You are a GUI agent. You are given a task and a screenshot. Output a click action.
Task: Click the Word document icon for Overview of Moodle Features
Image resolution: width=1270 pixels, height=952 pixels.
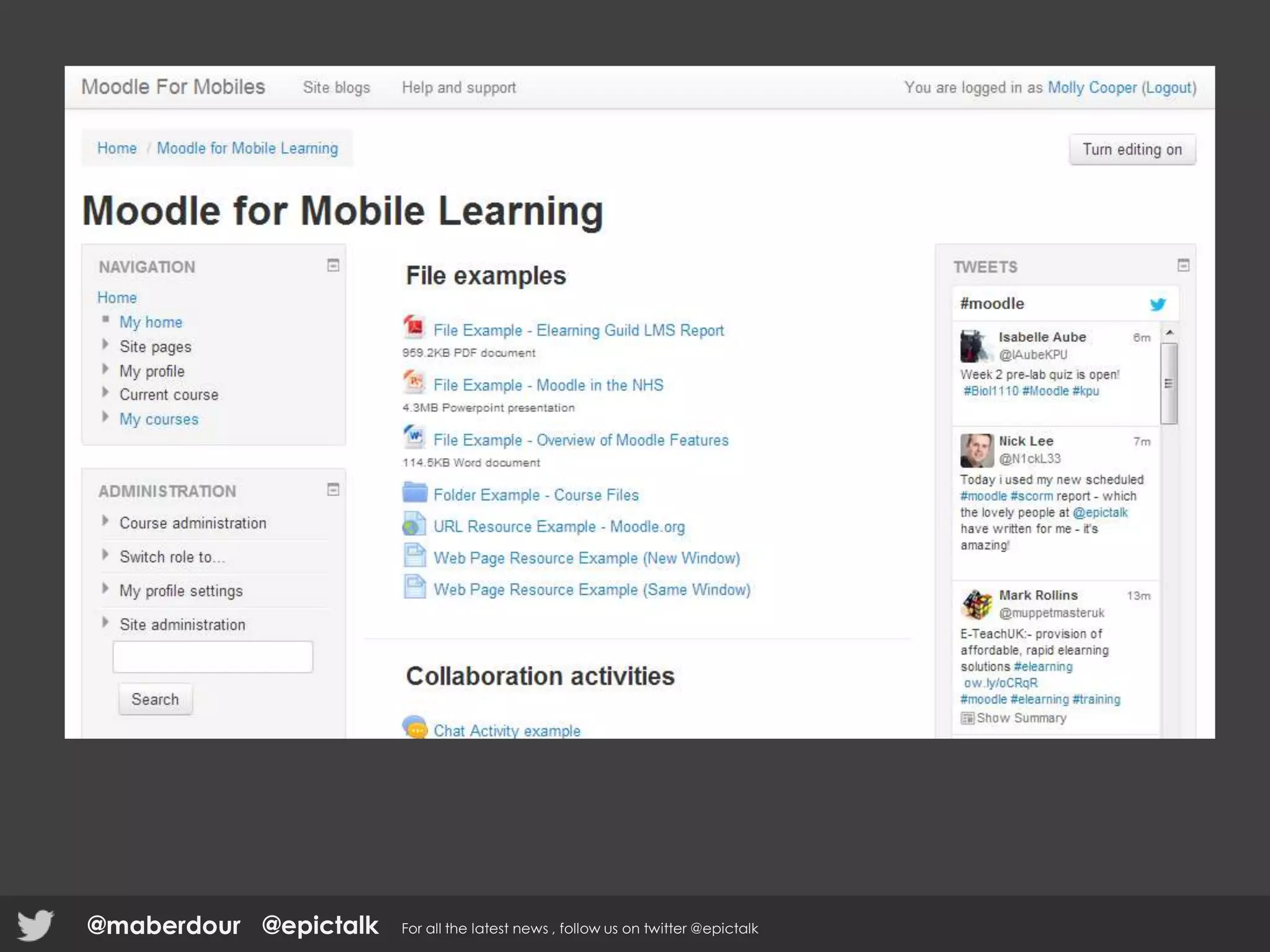[x=414, y=436]
